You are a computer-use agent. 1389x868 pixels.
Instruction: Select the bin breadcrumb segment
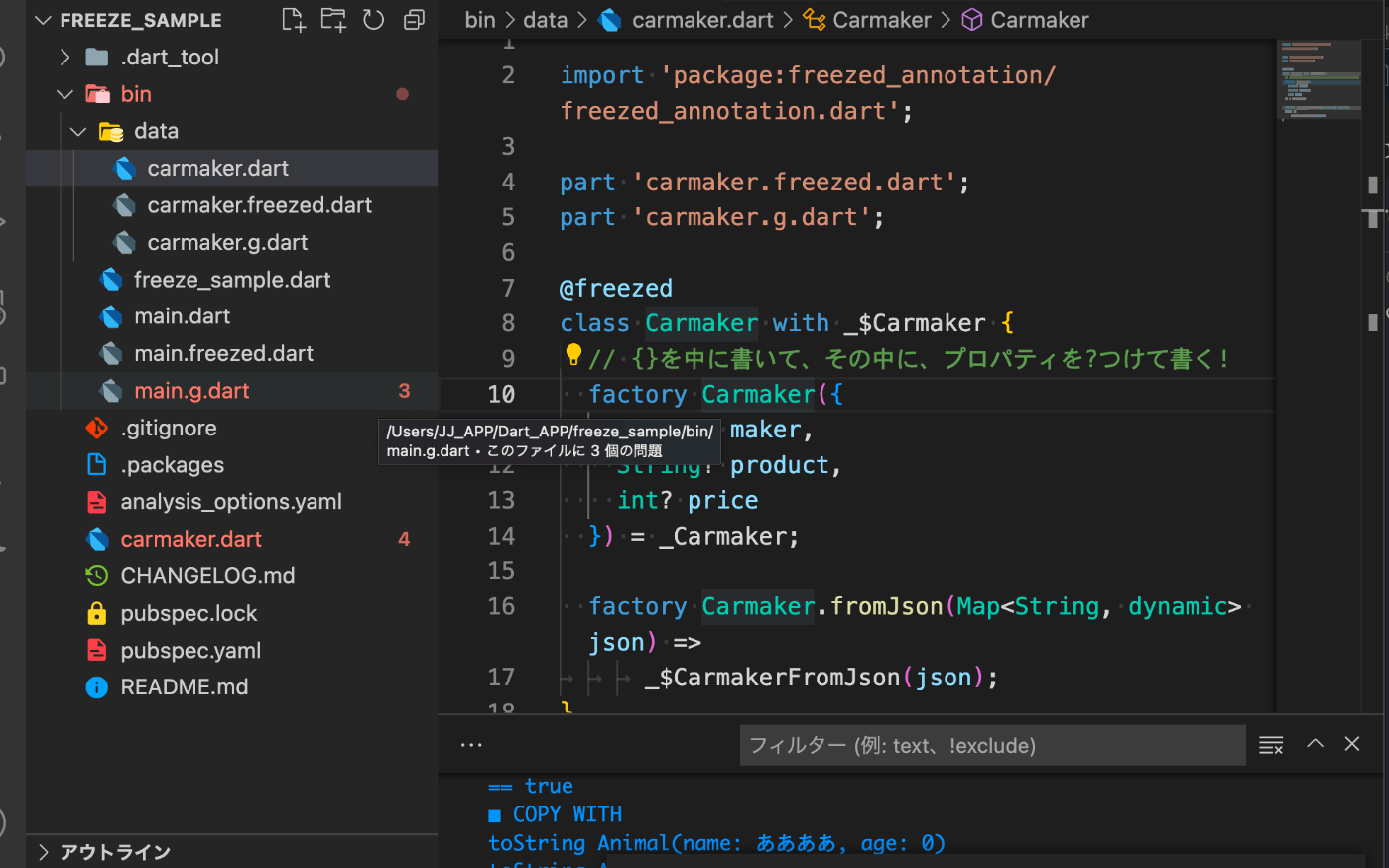(480, 20)
